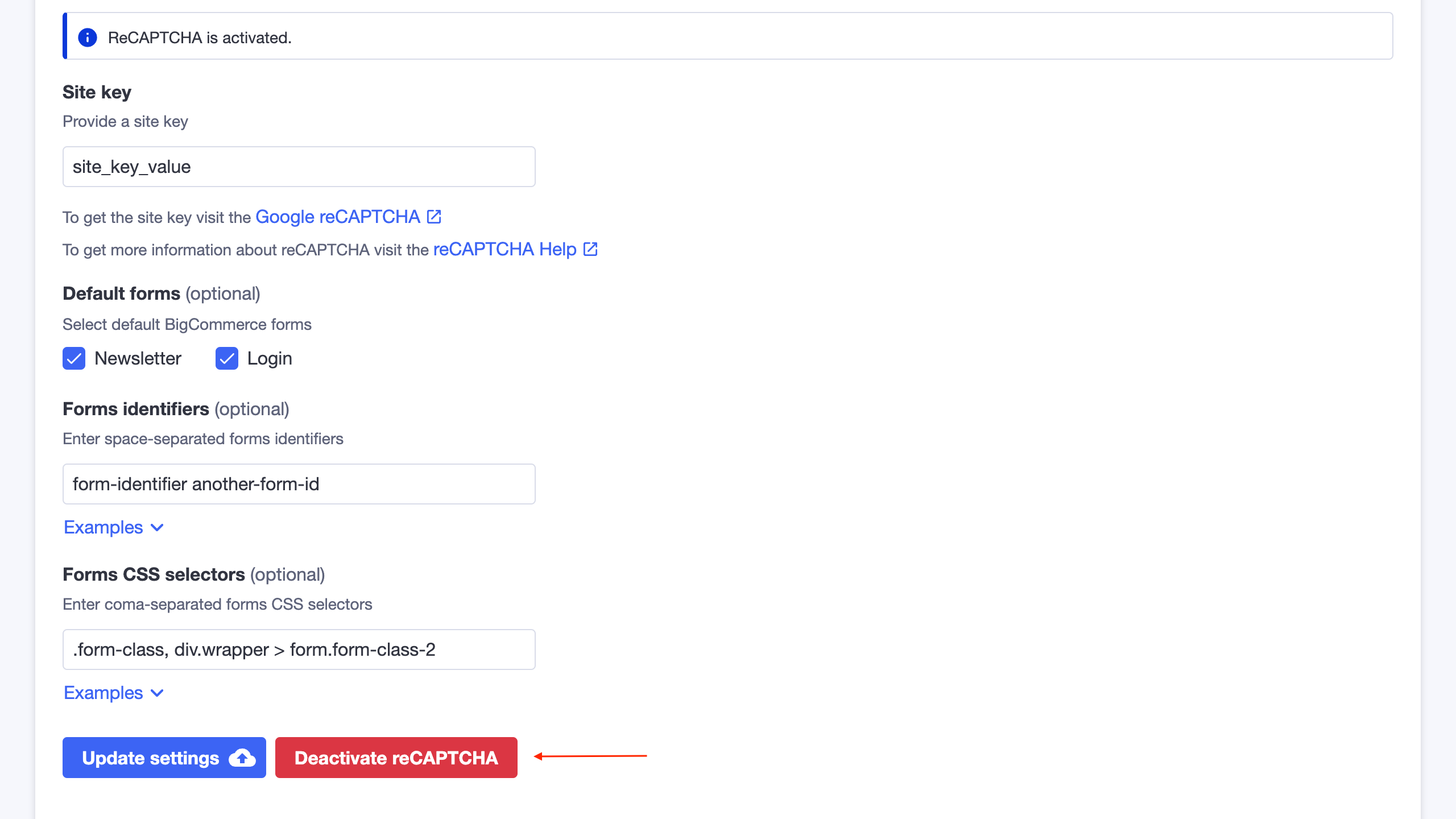Viewport: 1456px width, 819px height.
Task: Click the chevron beside Examples under CSS selectors
Action: (x=157, y=693)
